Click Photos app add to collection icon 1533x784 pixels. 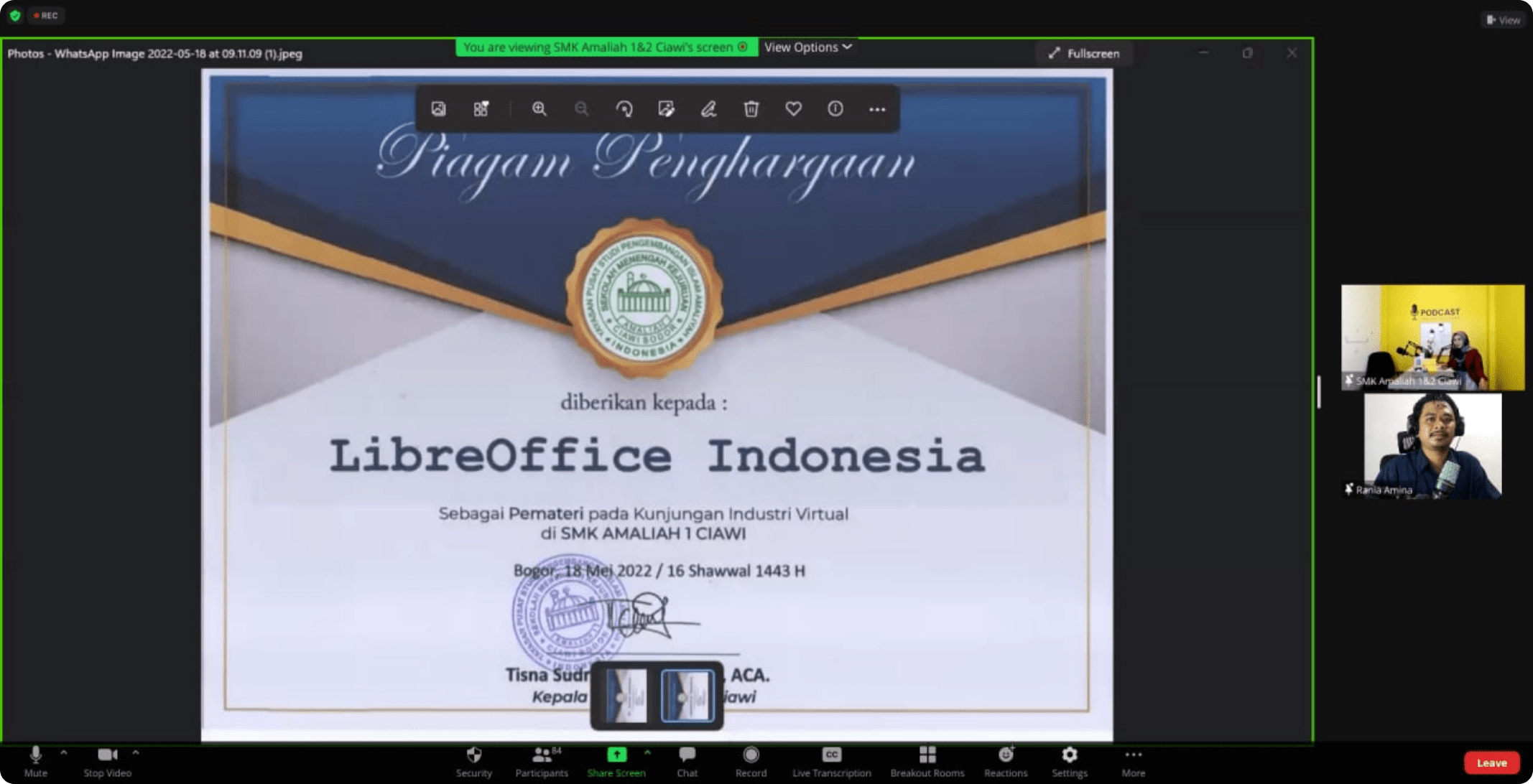(481, 109)
